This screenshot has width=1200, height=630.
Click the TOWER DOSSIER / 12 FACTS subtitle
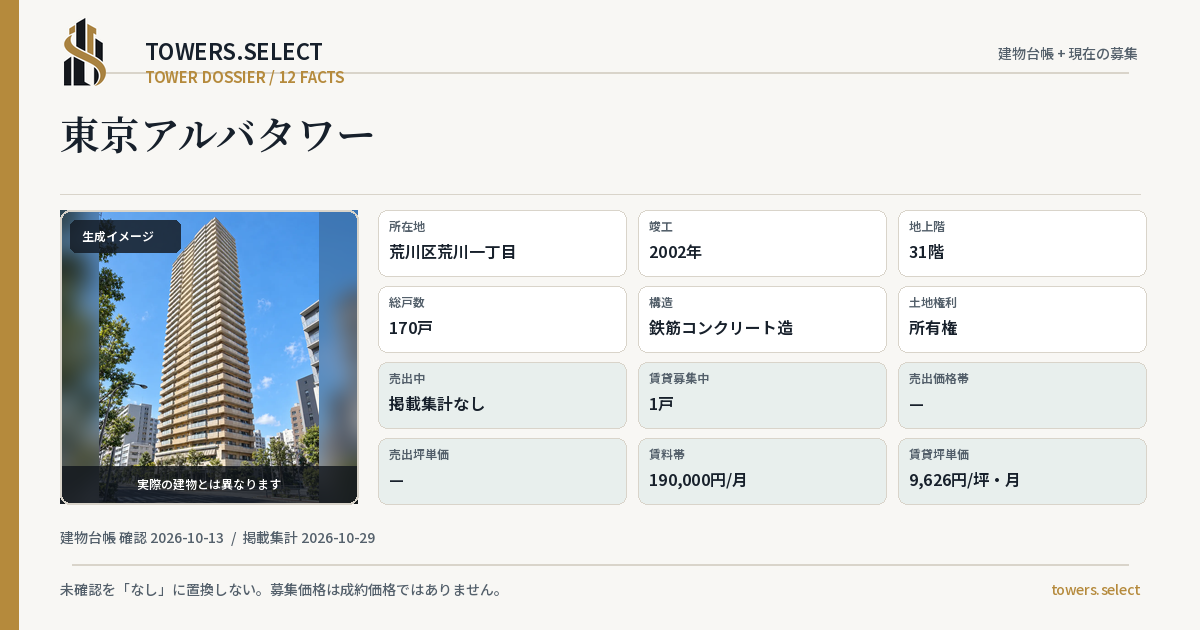245,77
